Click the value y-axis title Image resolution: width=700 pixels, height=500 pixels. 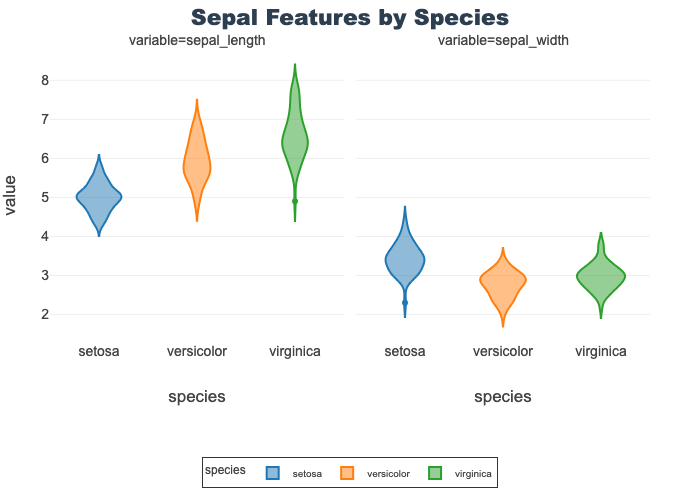point(11,195)
